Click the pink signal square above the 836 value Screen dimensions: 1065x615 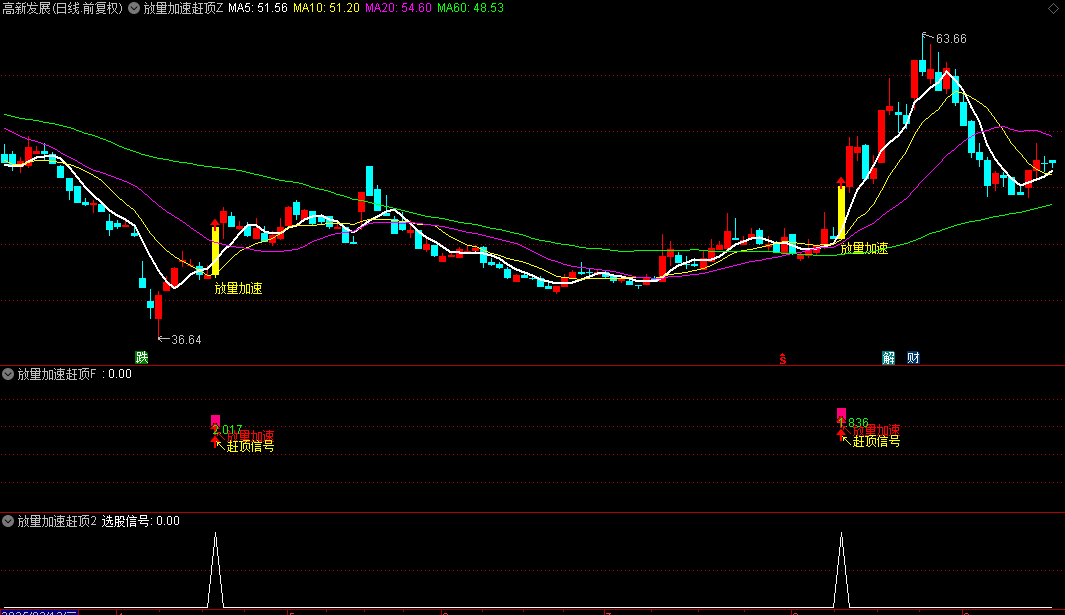coord(842,413)
